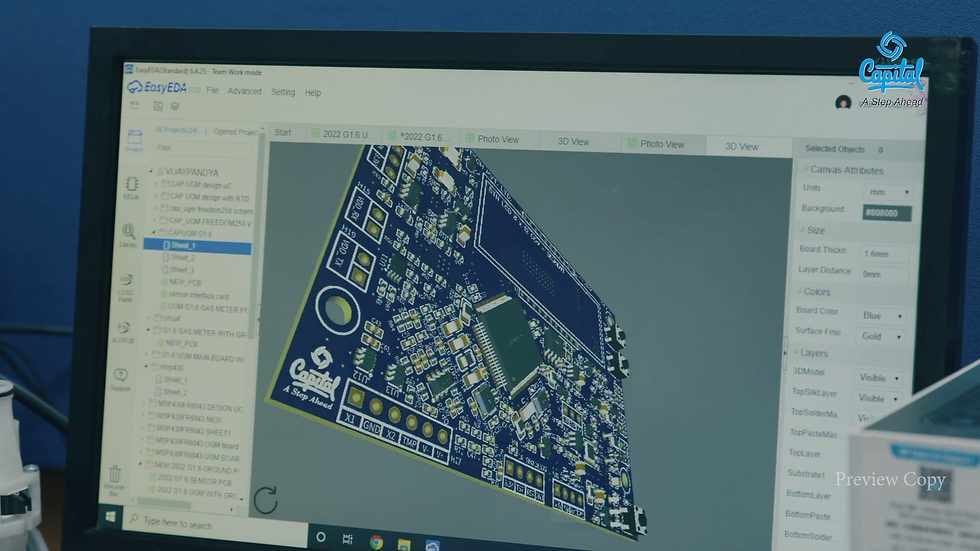This screenshot has height=551, width=980.
Task: Switch to the '2022 G1.6 U...' document tab
Action: pos(342,134)
